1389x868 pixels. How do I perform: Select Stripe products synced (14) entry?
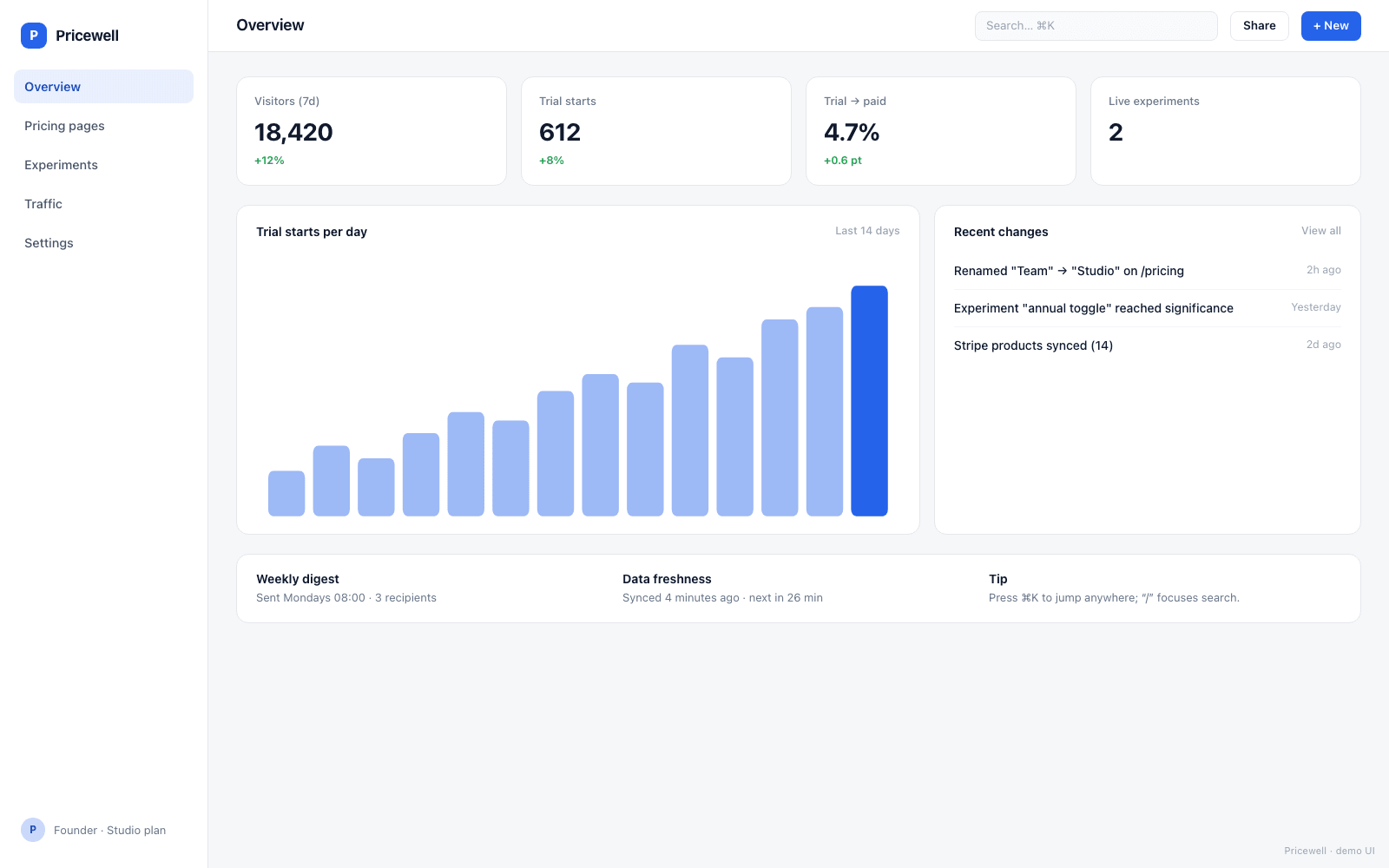(x=1148, y=345)
